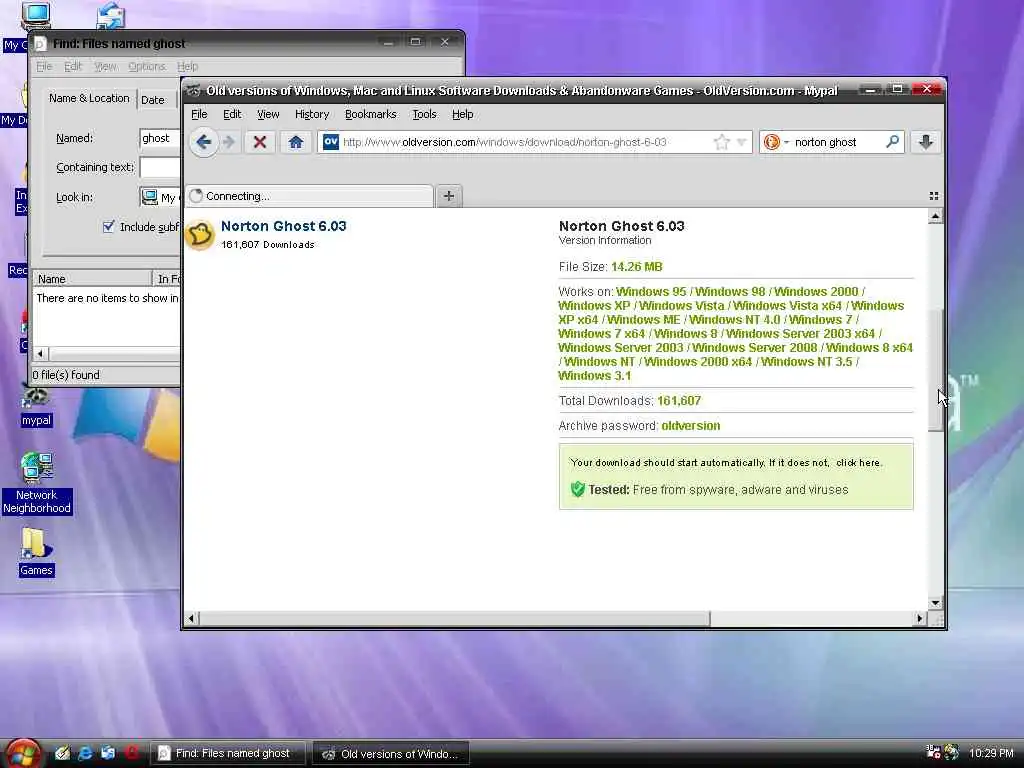Screen dimensions: 1024x768
Task: Click the show desktop quick launch icon
Action: click(108, 753)
